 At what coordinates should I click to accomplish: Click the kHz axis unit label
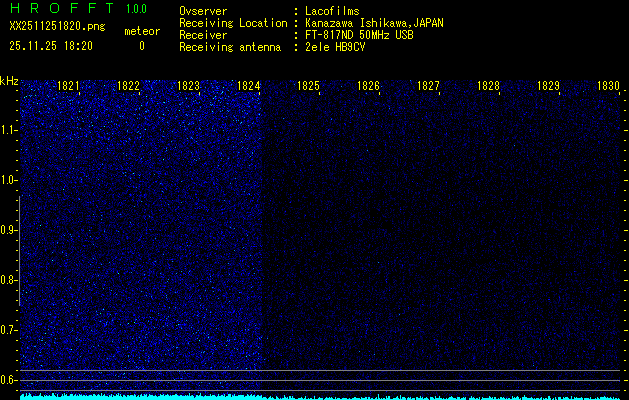[x=9, y=81]
